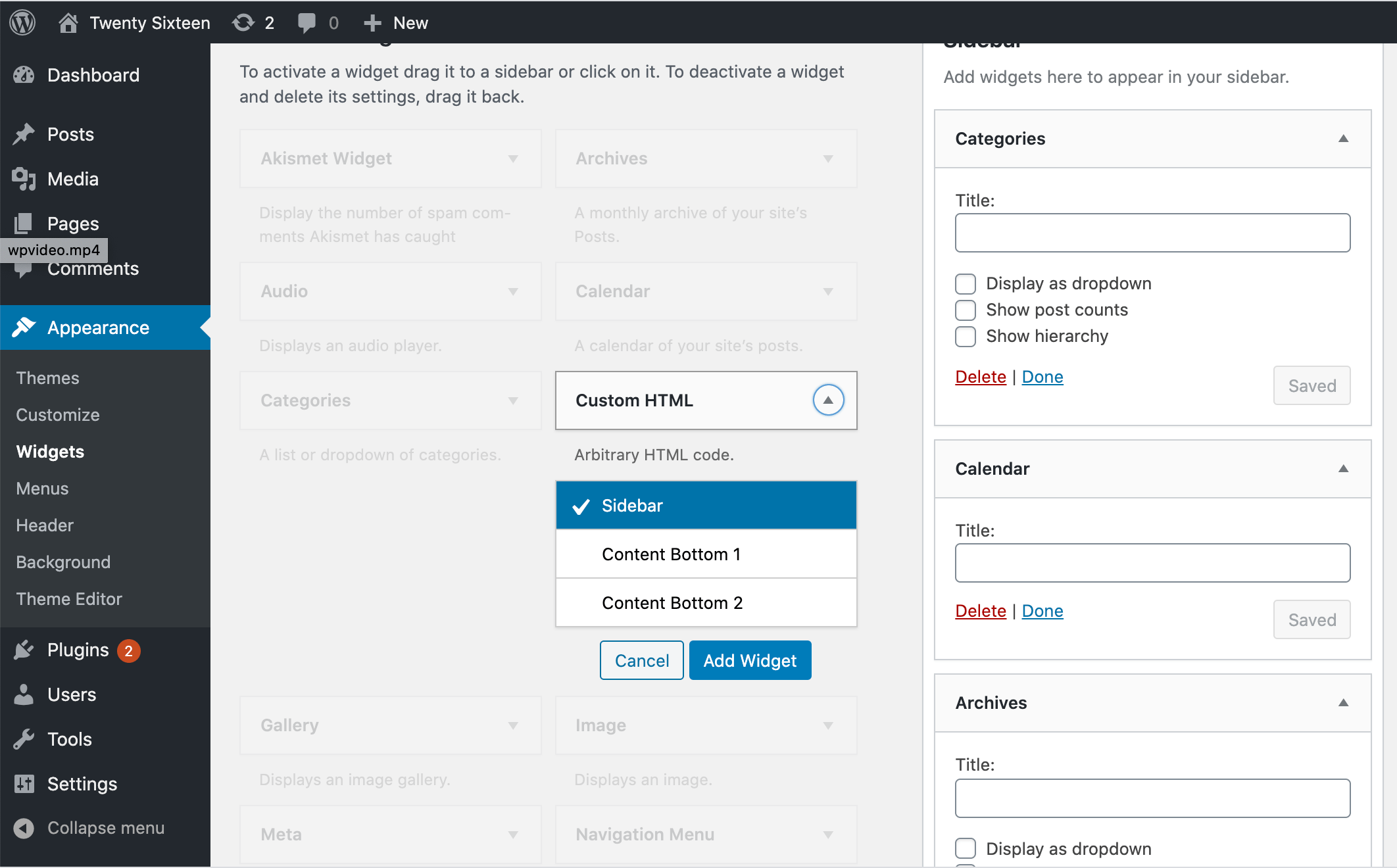Image resolution: width=1397 pixels, height=868 pixels.
Task: Click the Tools wrench icon
Action: tap(24, 739)
